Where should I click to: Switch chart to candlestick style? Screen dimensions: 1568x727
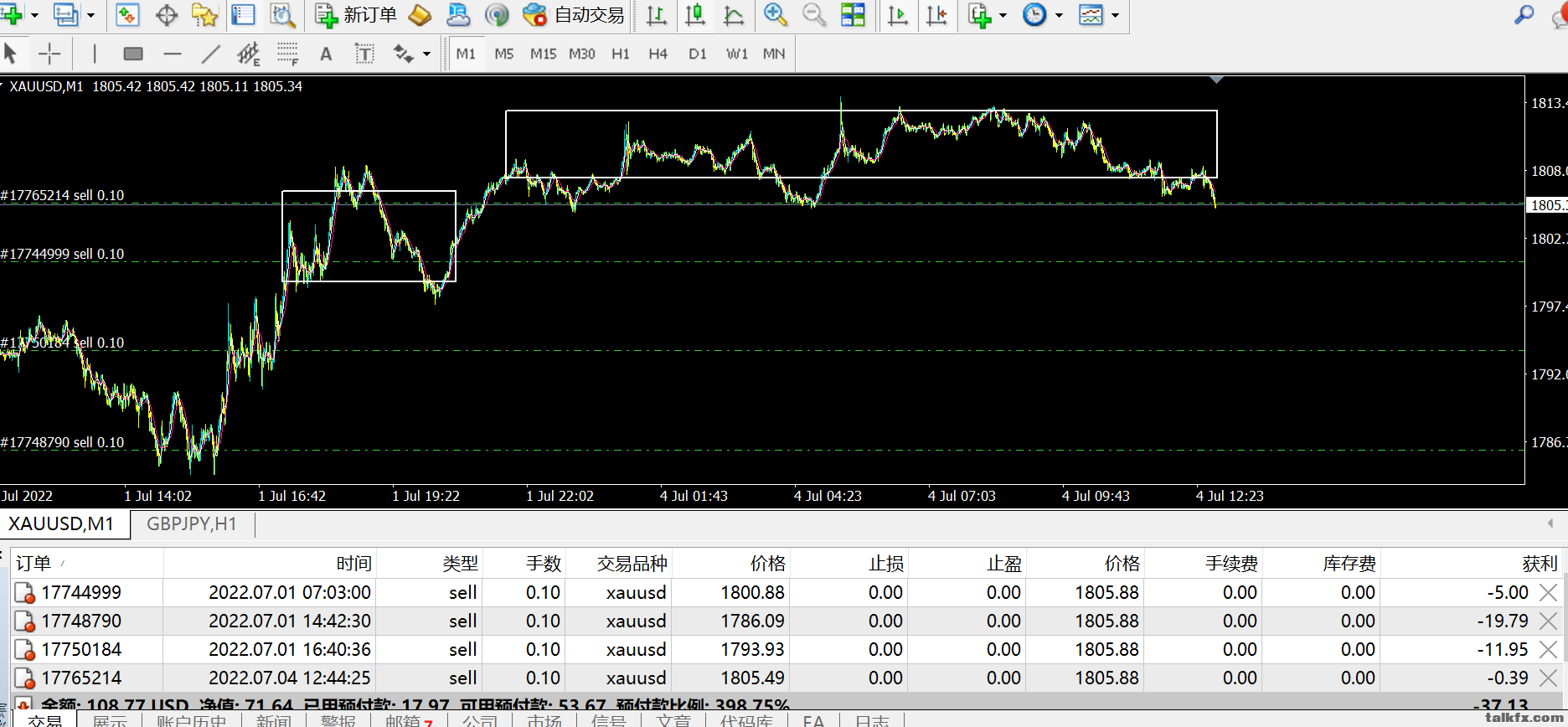[695, 14]
